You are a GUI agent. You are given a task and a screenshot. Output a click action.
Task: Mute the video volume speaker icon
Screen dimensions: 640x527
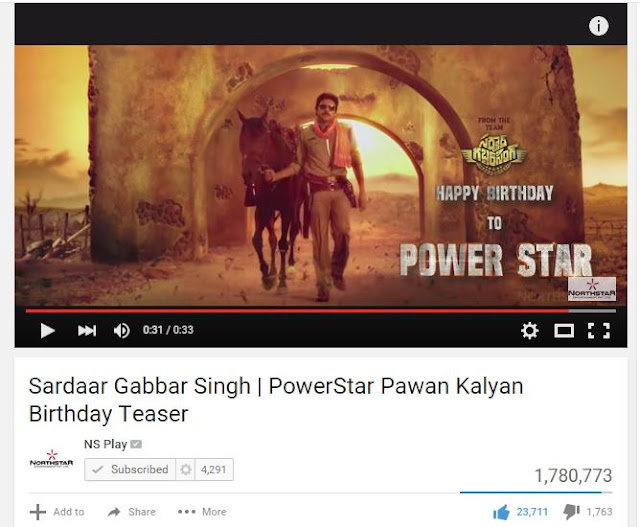coord(122,330)
